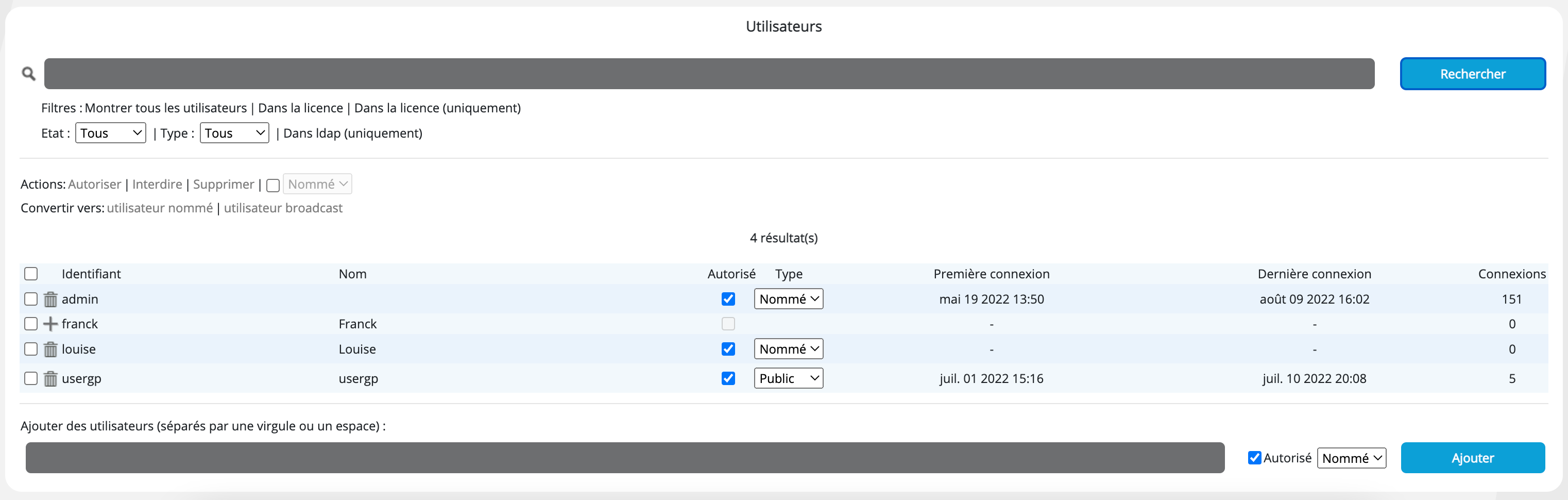Check the select-all checkbox in table header
Viewport: 1568px width, 500px height.
31,273
